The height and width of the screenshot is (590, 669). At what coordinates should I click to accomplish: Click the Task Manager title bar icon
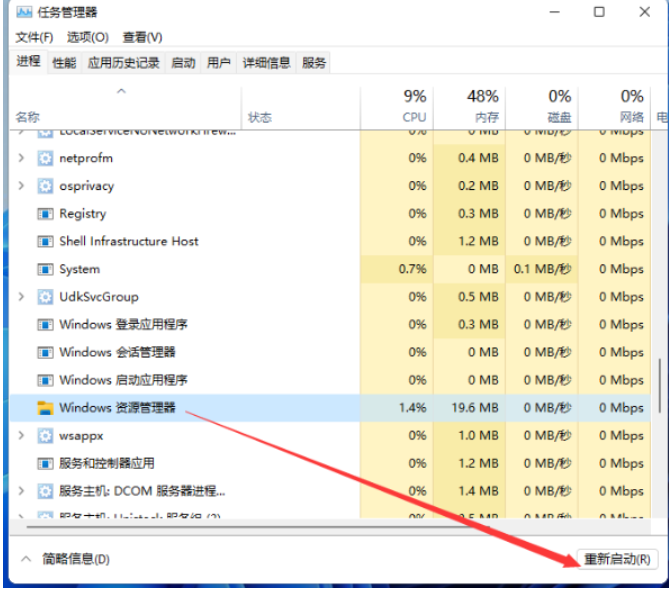point(23,13)
